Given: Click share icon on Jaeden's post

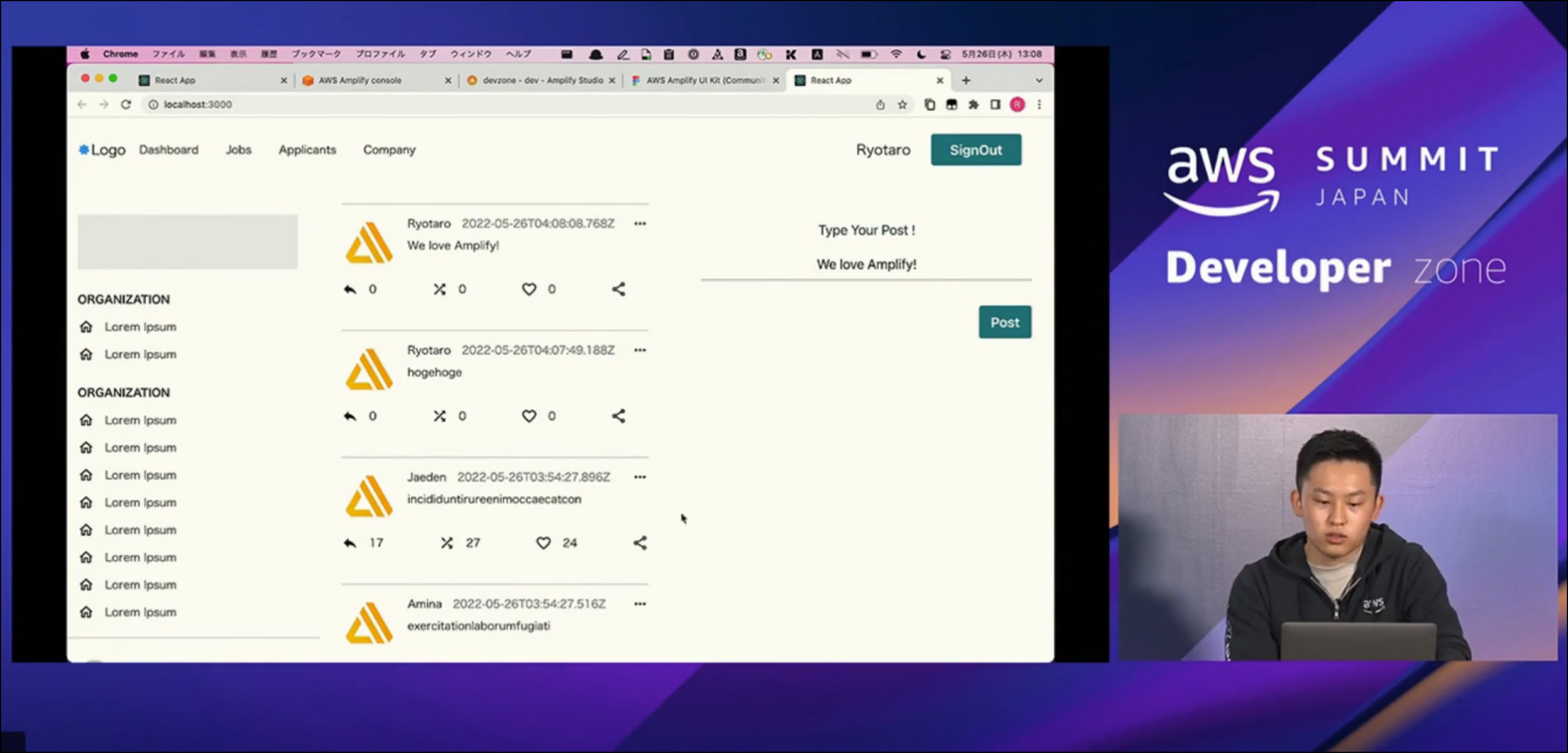Looking at the screenshot, I should coord(639,542).
